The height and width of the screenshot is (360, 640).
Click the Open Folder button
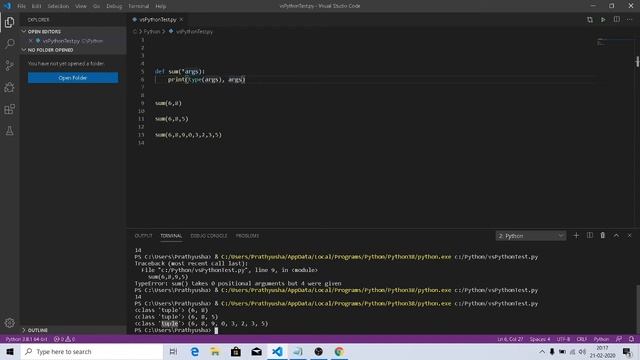tap(73, 78)
